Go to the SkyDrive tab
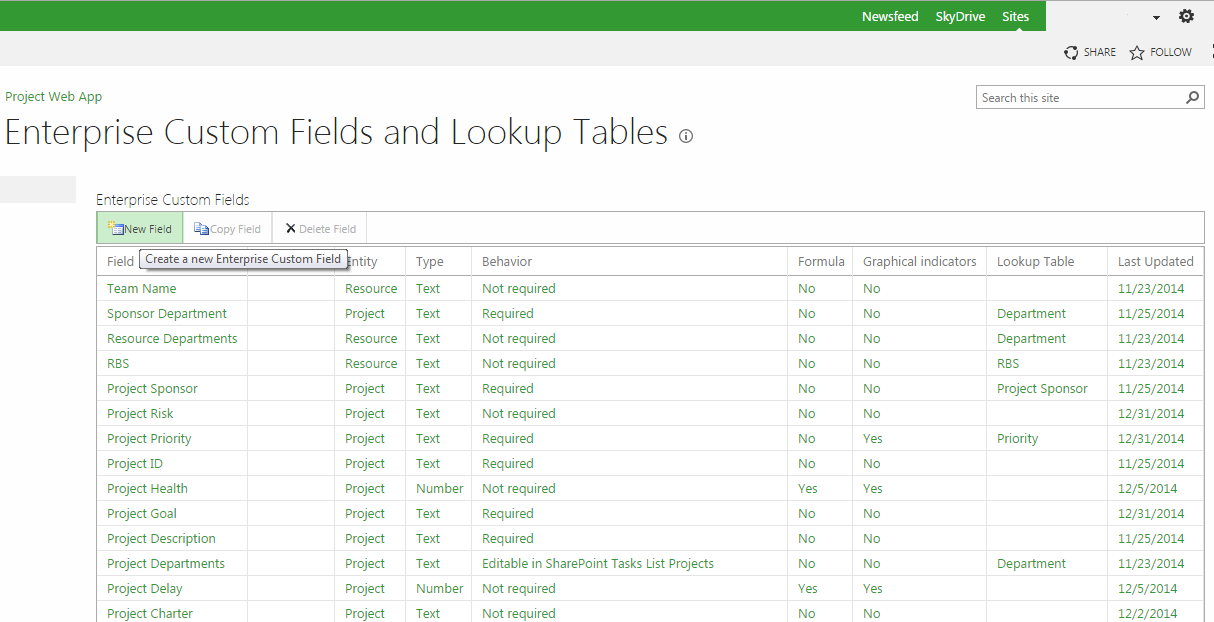 (960, 16)
